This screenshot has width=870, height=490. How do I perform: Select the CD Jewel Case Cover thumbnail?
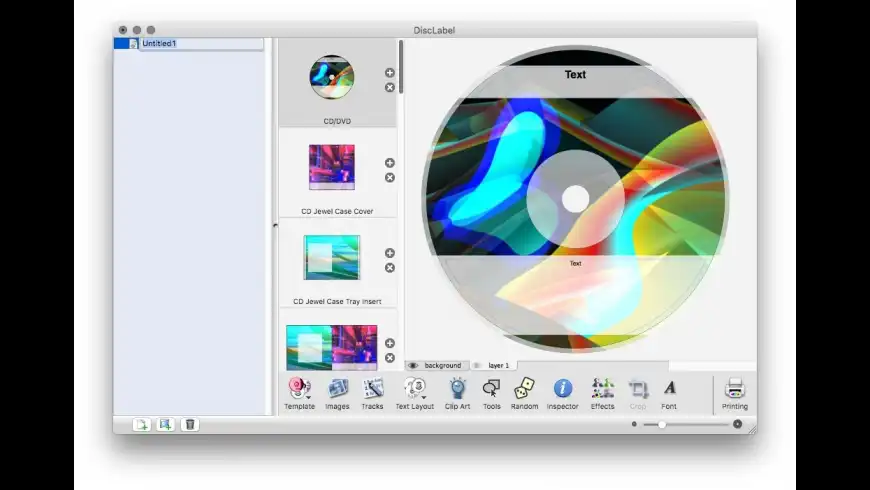(x=332, y=167)
